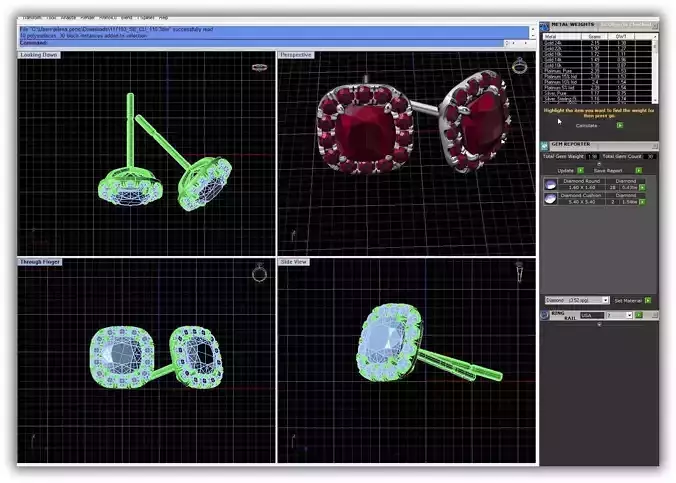Image resolution: width=676 pixels, height=483 pixels.
Task: Click the '5.40 X 5.40' gem size cell
Action: point(582,202)
